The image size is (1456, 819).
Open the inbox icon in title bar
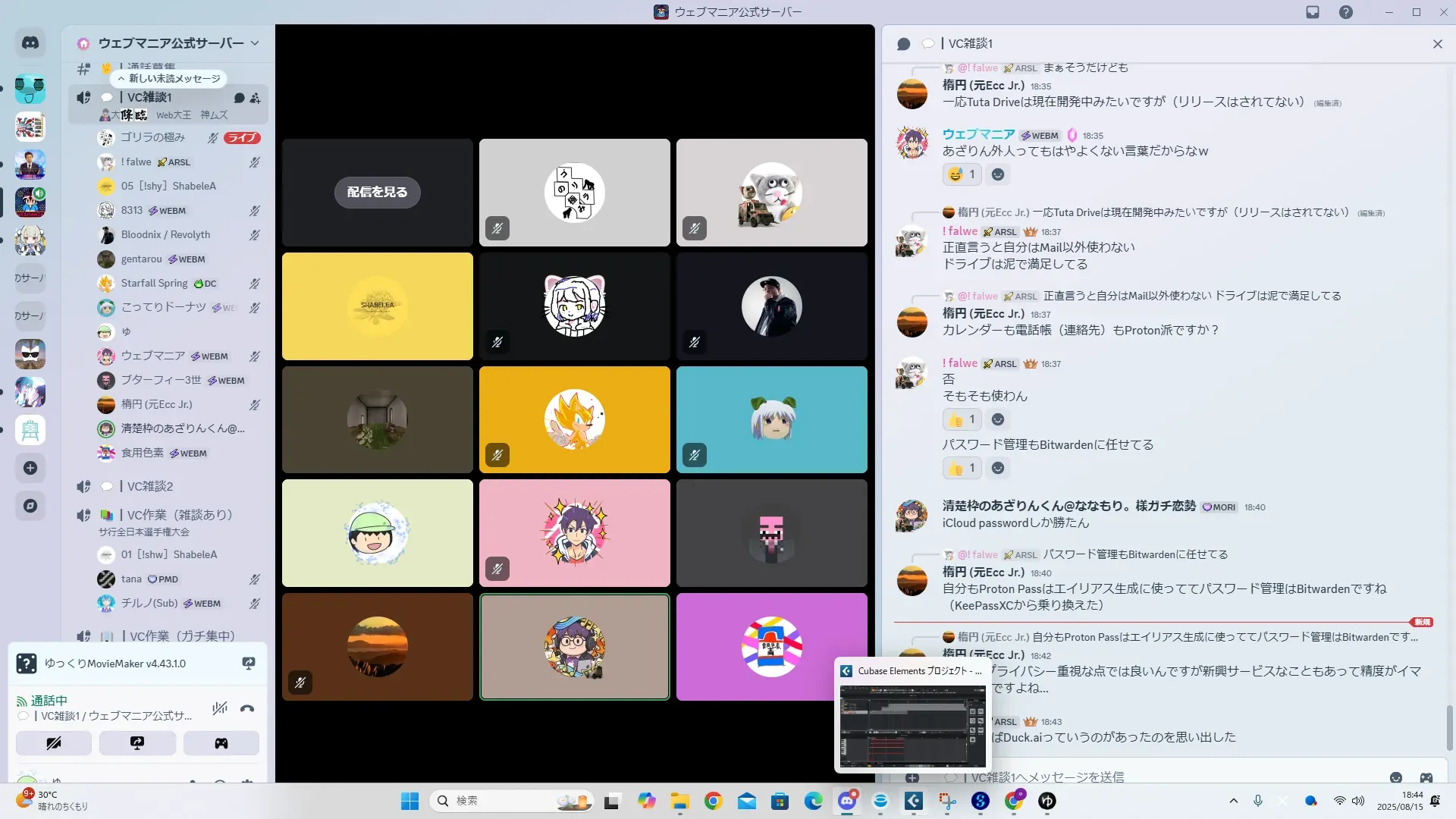(x=1313, y=12)
